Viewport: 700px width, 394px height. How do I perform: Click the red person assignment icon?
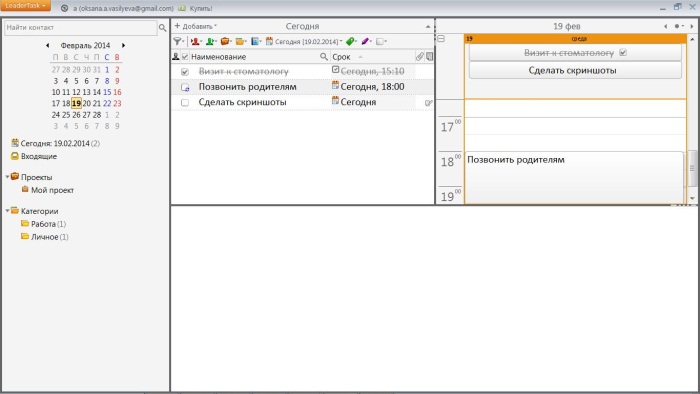pos(196,41)
